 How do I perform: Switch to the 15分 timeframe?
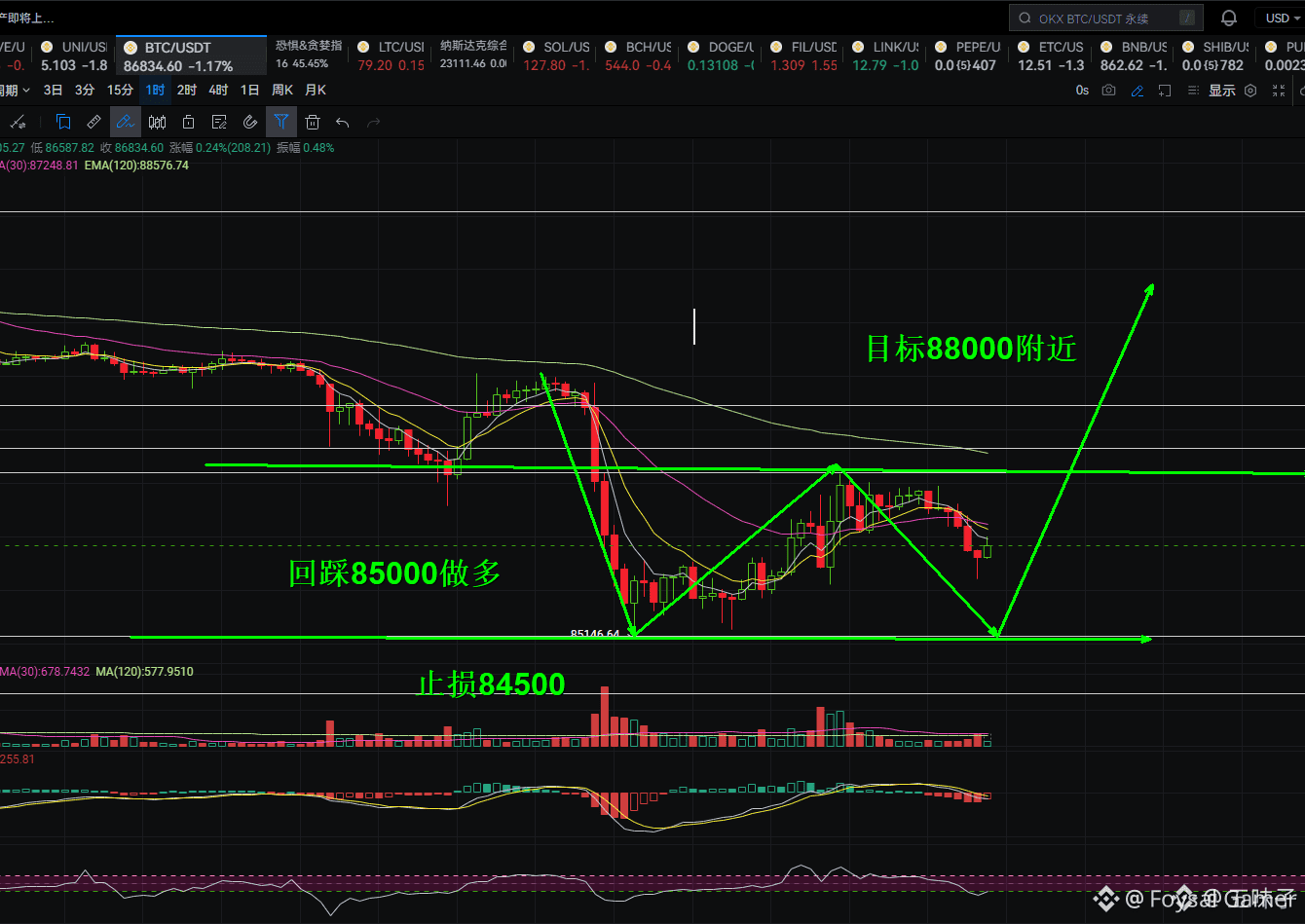[x=120, y=90]
